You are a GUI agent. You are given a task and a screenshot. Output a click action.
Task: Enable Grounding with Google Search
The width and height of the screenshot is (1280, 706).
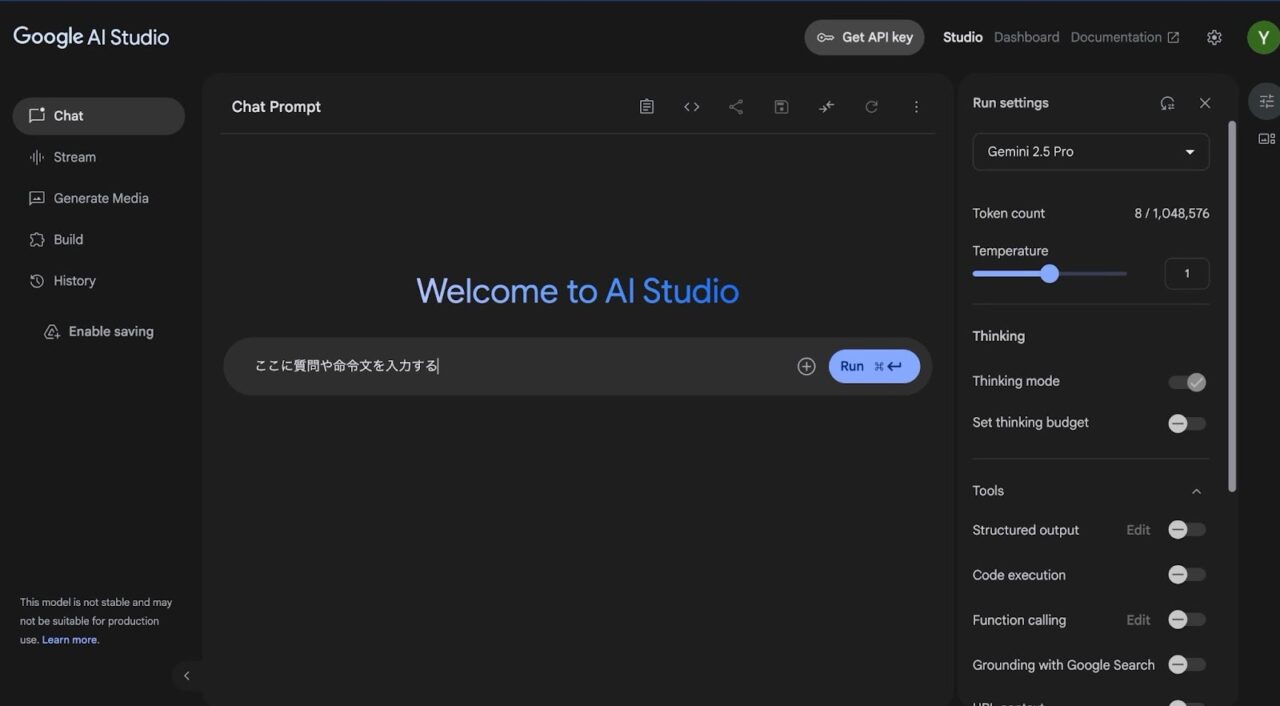[1187, 665]
